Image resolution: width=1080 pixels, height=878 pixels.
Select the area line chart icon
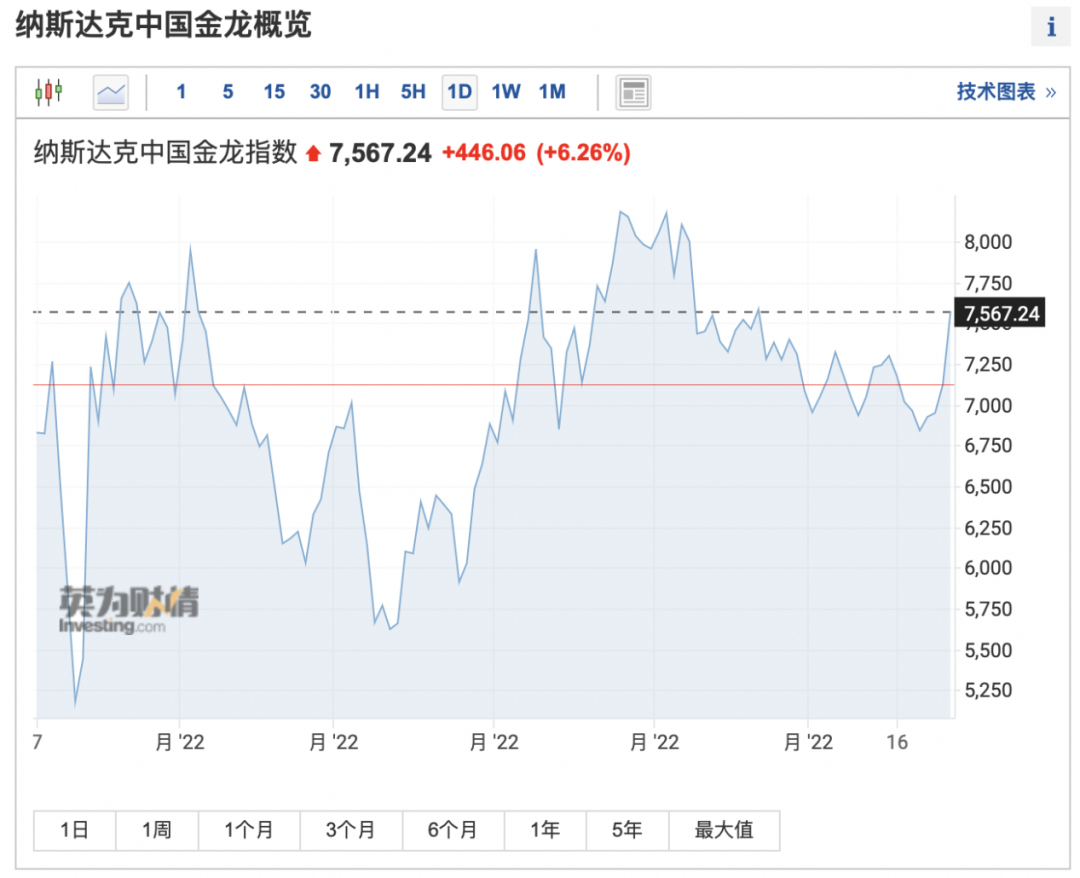[x=111, y=92]
